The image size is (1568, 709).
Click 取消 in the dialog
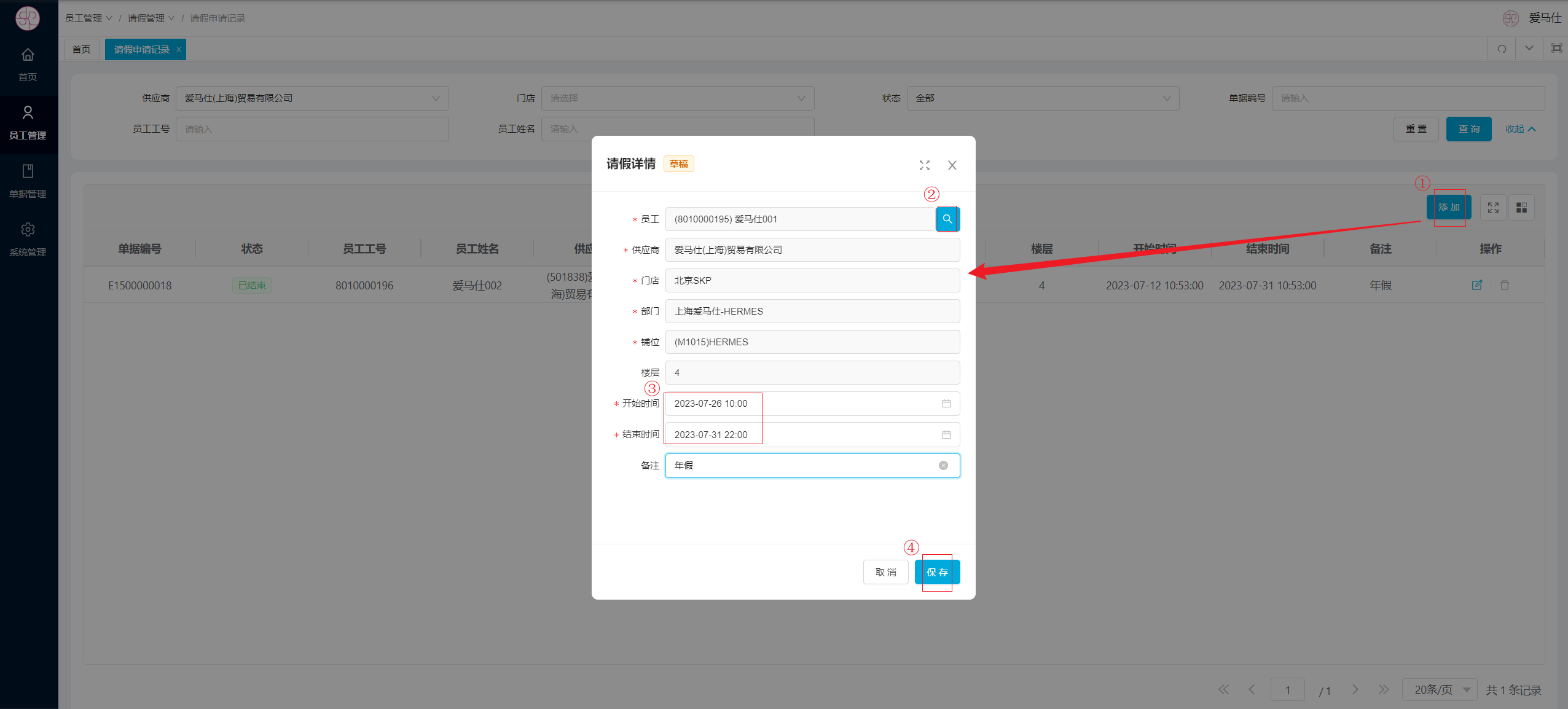pos(885,573)
